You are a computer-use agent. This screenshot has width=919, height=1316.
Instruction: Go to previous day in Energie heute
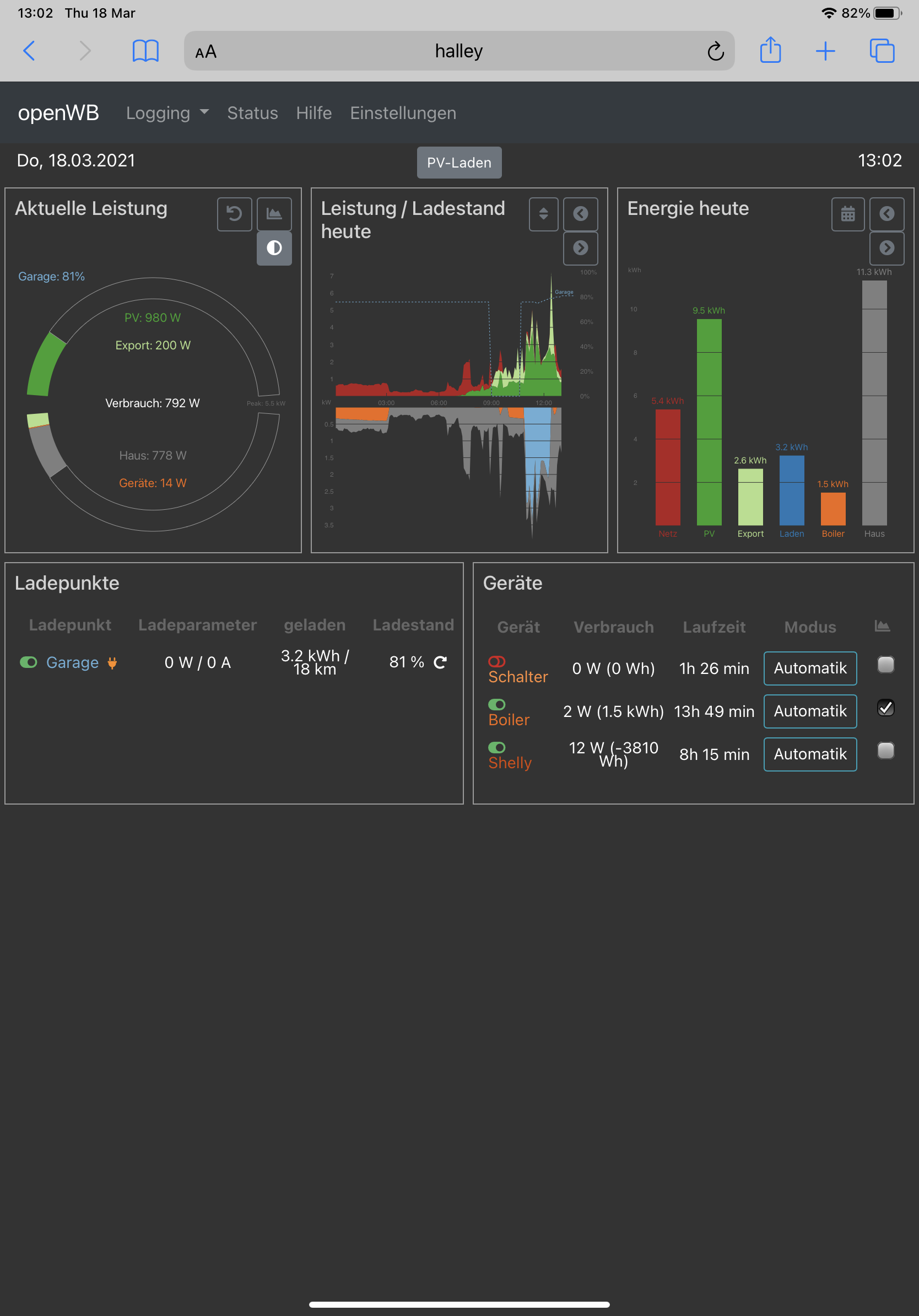[x=886, y=214]
